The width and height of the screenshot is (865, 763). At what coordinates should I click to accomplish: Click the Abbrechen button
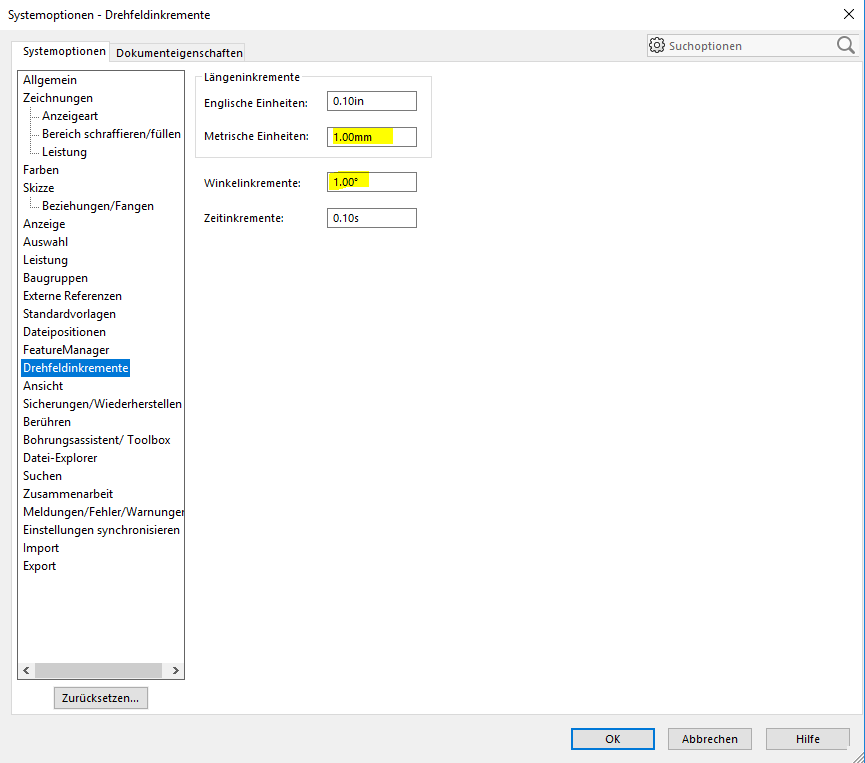[x=710, y=739]
